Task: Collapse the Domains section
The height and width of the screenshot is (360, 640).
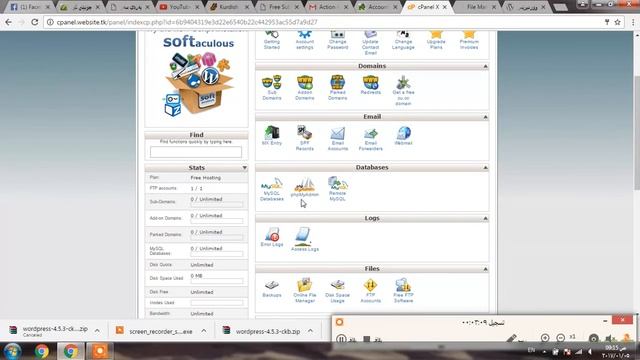Action: pos(485,66)
